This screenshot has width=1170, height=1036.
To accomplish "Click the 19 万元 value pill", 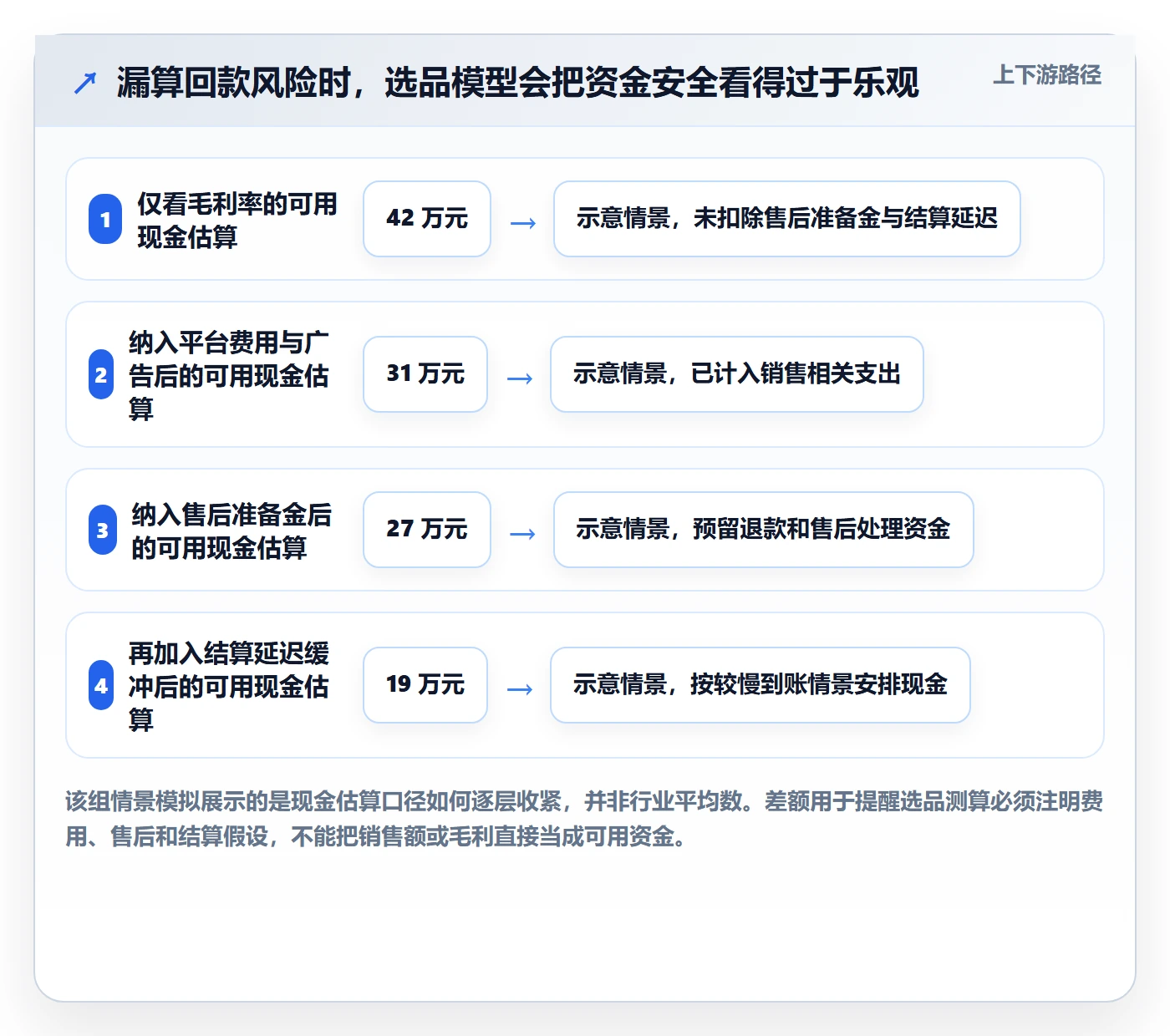I will coord(425,685).
